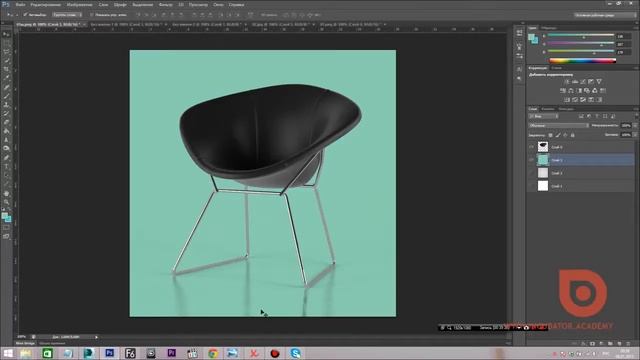Image resolution: width=640 pixels, height=360 pixels.
Task: Open the File menu
Action: 20,5
